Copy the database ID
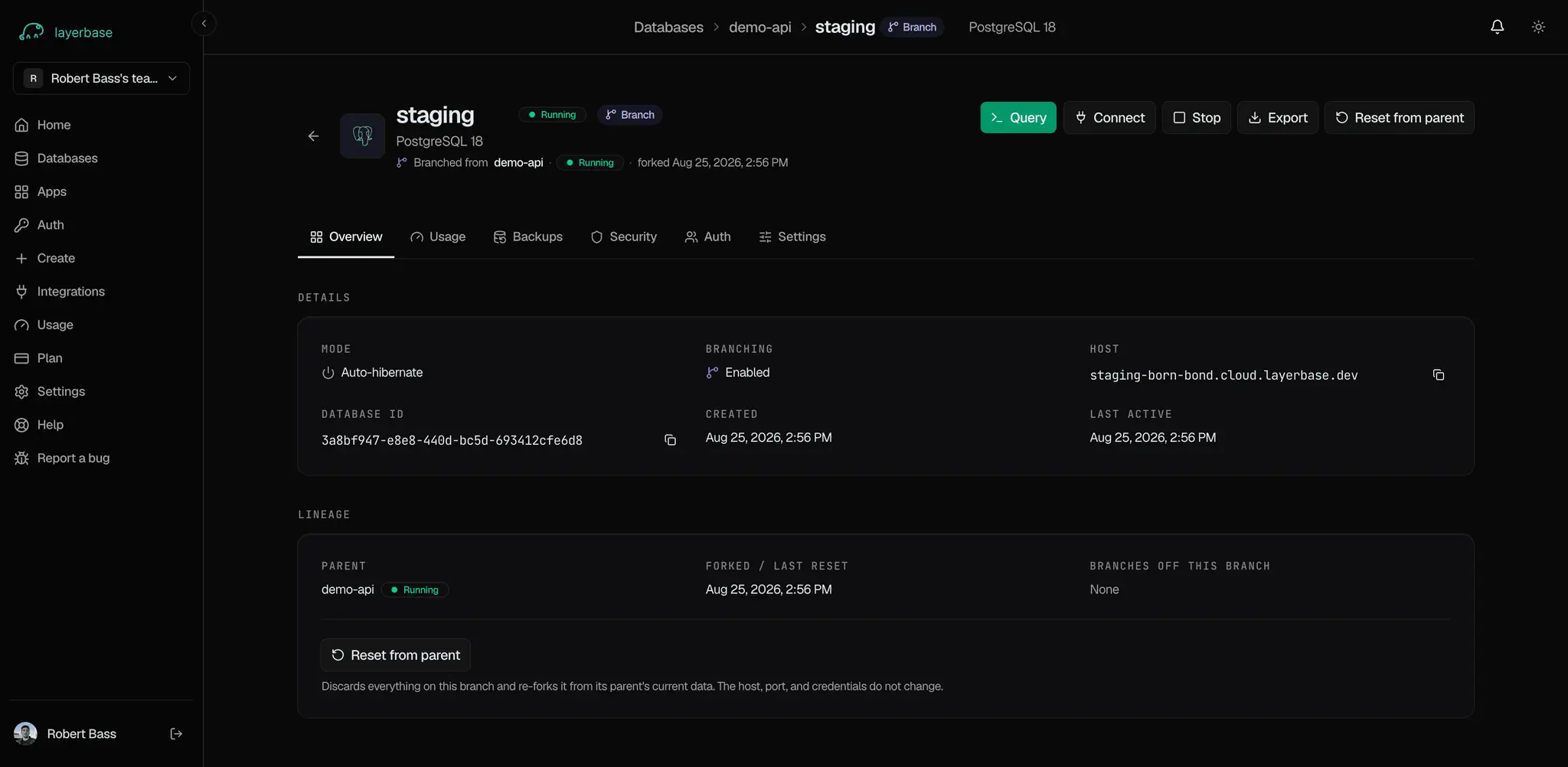This screenshot has height=767, width=1568. [x=670, y=440]
